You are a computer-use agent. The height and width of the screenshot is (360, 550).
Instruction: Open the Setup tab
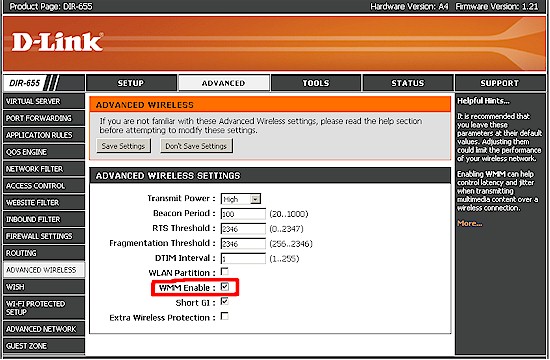coord(131,83)
